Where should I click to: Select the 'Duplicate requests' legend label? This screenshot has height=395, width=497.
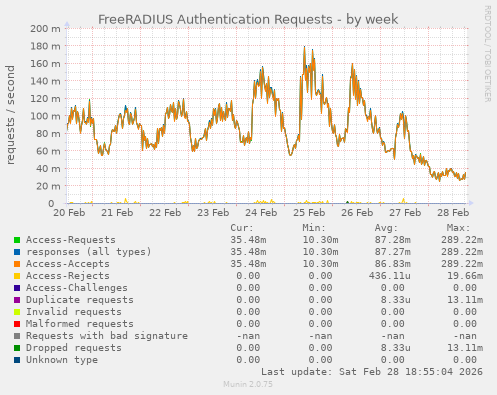point(80,300)
